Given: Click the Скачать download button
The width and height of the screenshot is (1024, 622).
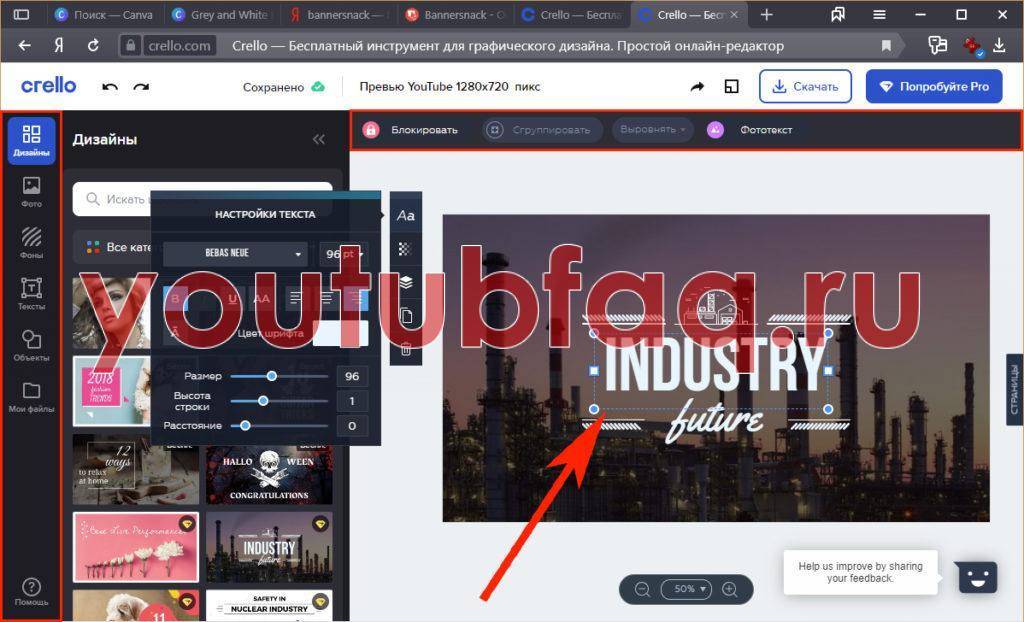Looking at the screenshot, I should [x=805, y=86].
